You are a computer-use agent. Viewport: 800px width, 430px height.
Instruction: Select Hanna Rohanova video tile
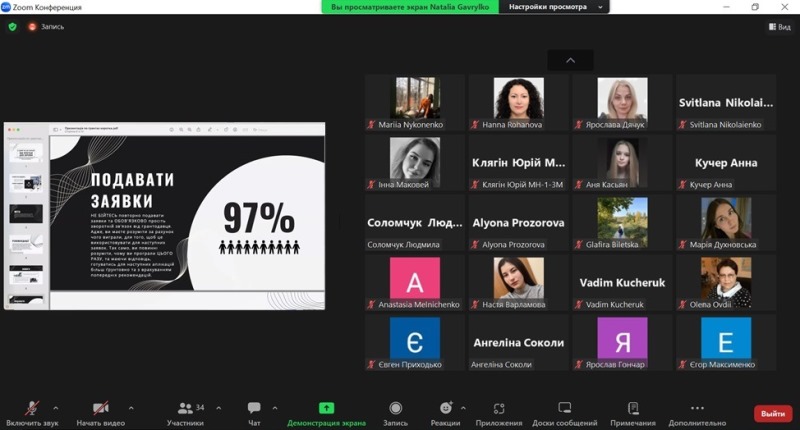click(518, 103)
